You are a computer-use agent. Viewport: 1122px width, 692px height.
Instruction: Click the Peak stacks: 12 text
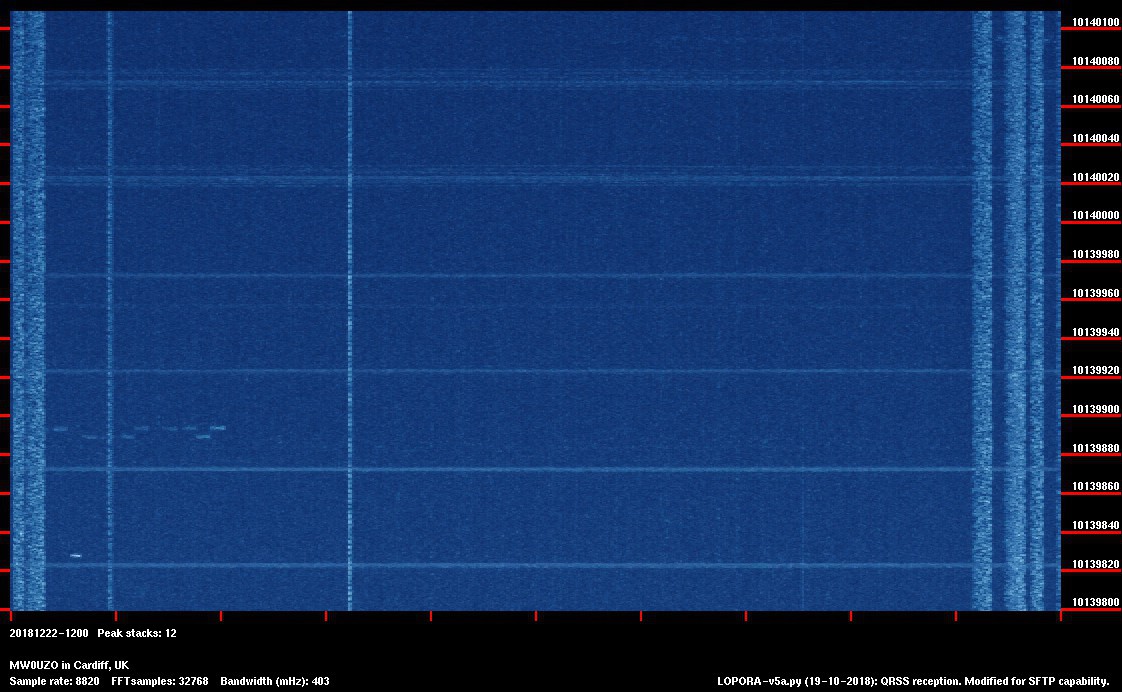click(x=137, y=633)
